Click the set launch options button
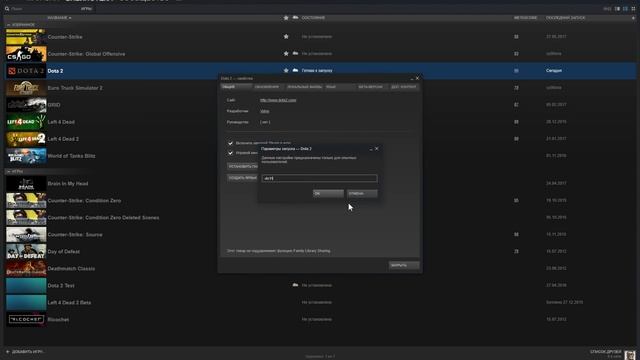The image size is (640, 360). (x=242, y=167)
